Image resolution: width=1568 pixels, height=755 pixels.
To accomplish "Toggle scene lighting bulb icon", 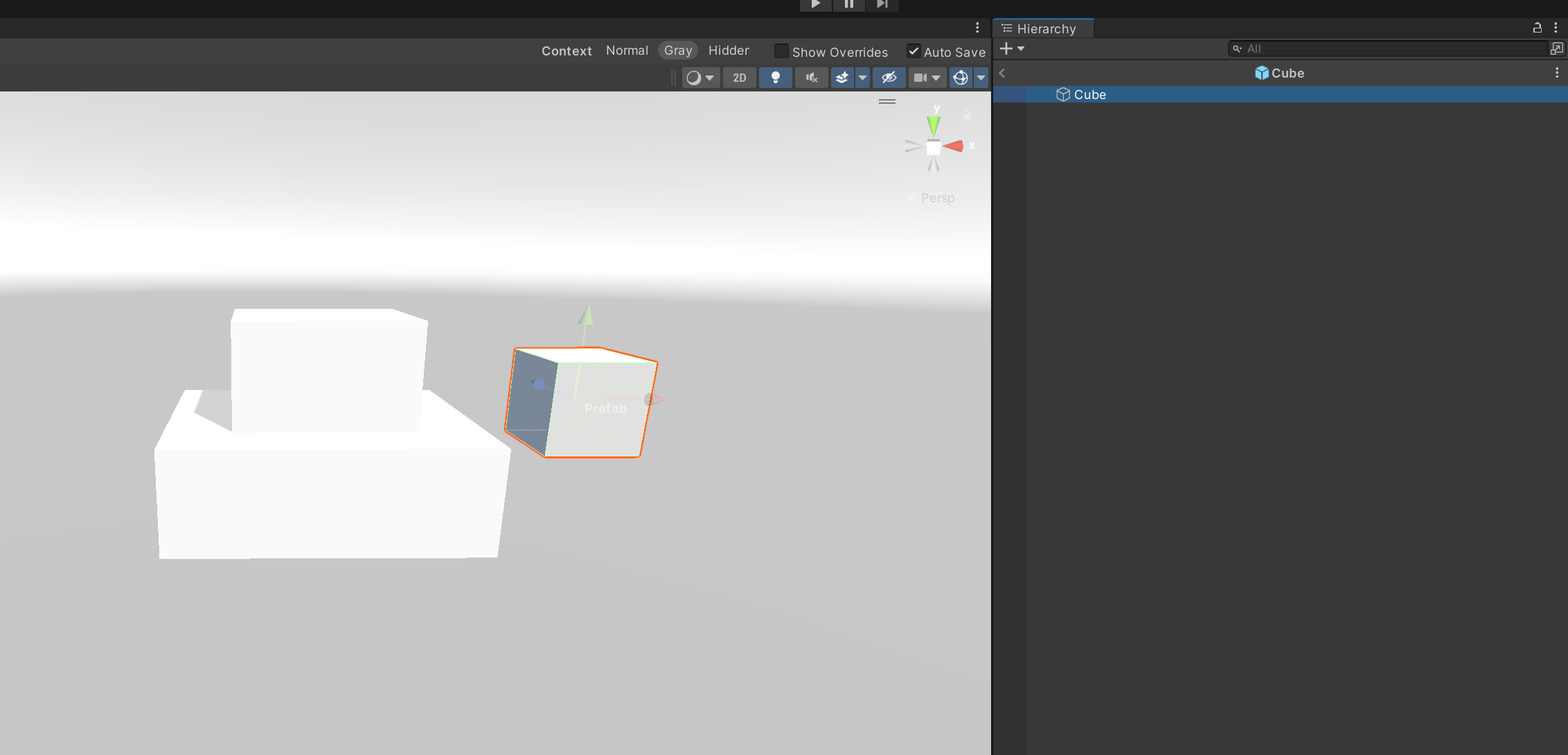I will [x=775, y=78].
